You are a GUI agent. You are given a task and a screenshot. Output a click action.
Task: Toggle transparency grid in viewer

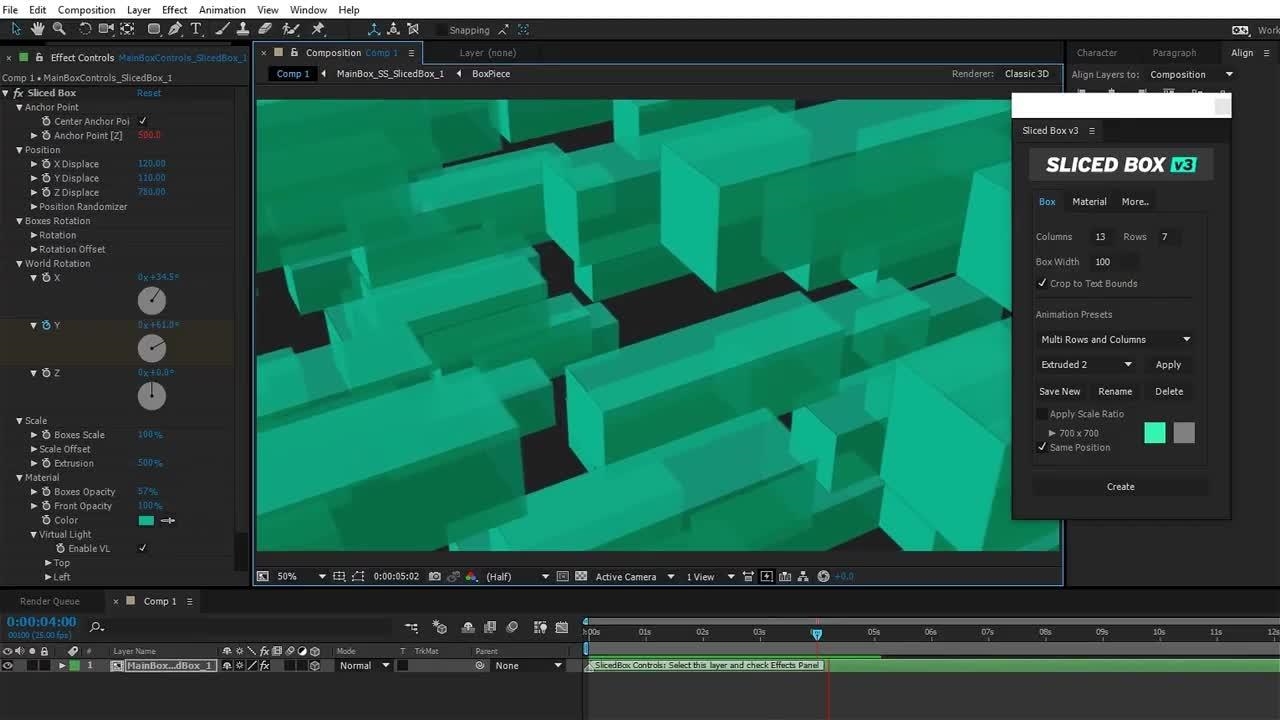(x=581, y=576)
